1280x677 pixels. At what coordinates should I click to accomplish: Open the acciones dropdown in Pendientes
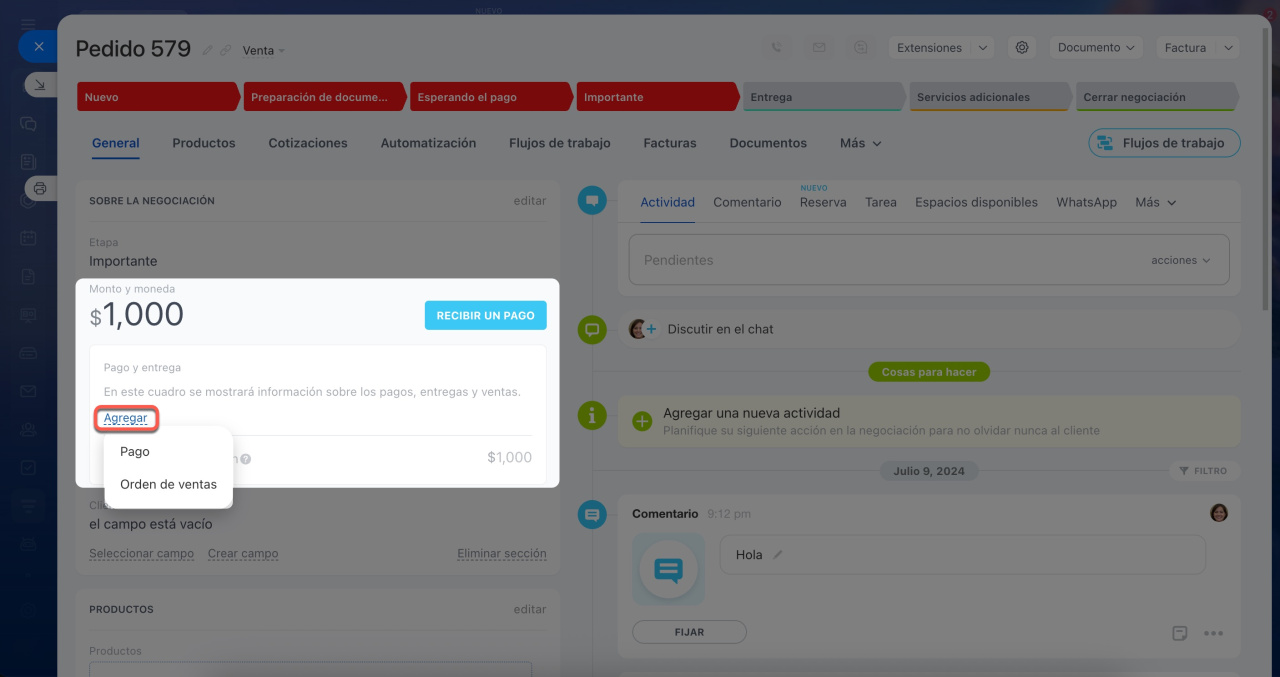point(1180,260)
